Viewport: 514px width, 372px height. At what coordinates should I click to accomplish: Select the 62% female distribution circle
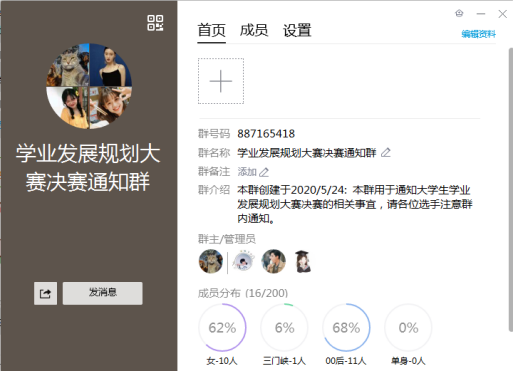[222, 327]
